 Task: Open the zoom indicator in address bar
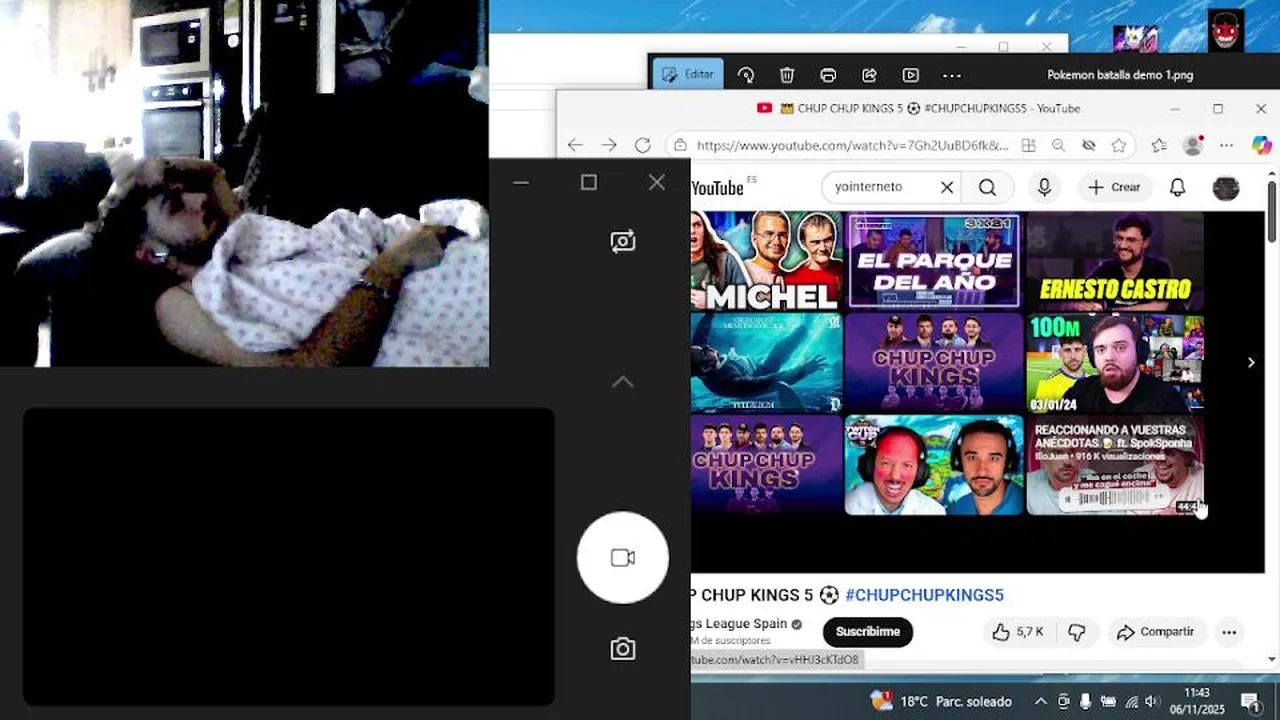1058,145
